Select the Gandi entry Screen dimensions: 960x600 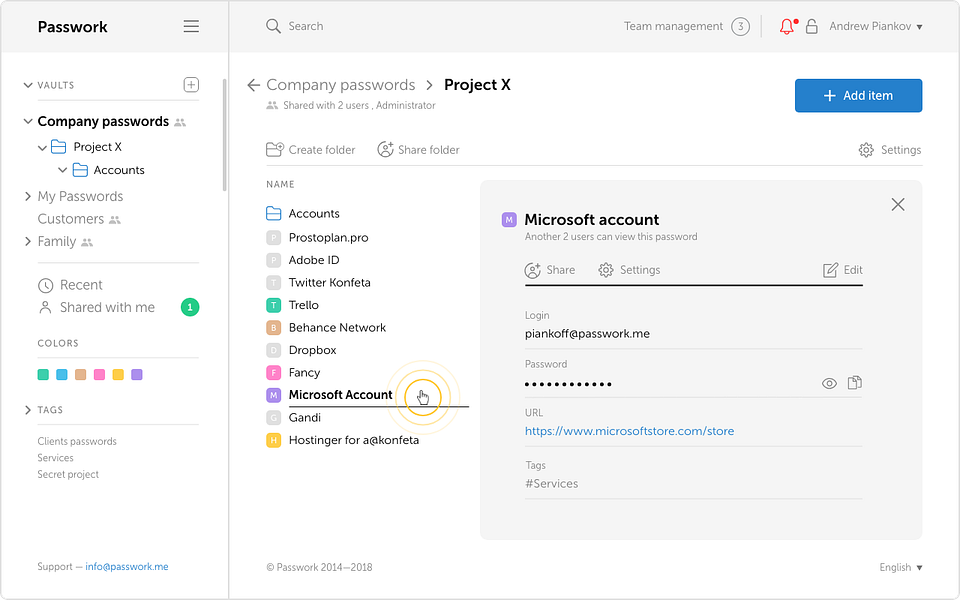pyautogui.click(x=304, y=418)
